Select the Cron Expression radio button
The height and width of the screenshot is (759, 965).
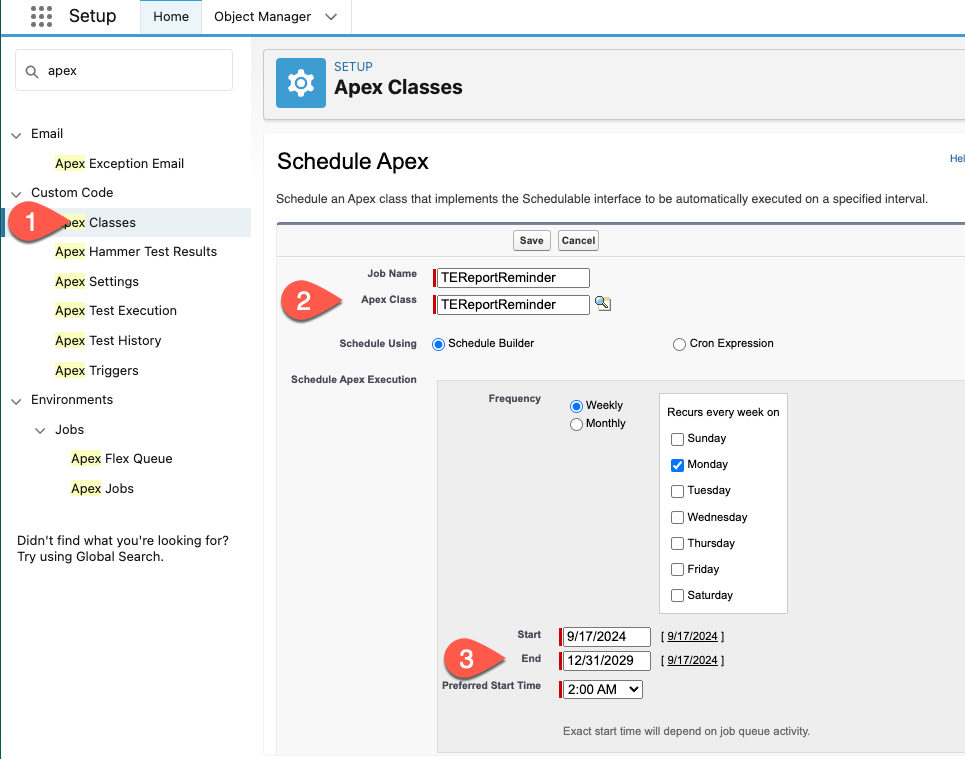pyautogui.click(x=679, y=344)
